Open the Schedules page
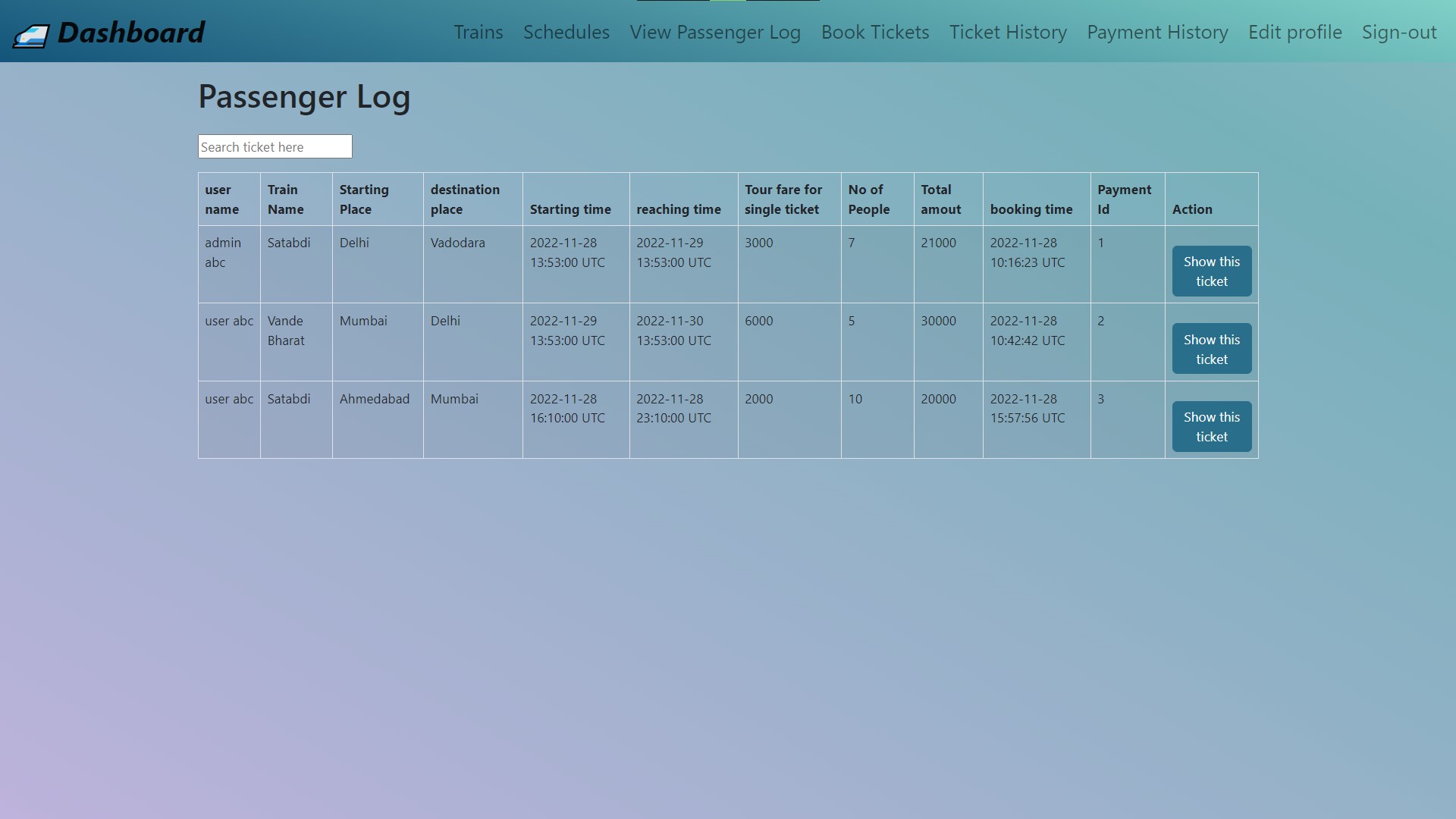 (x=566, y=32)
